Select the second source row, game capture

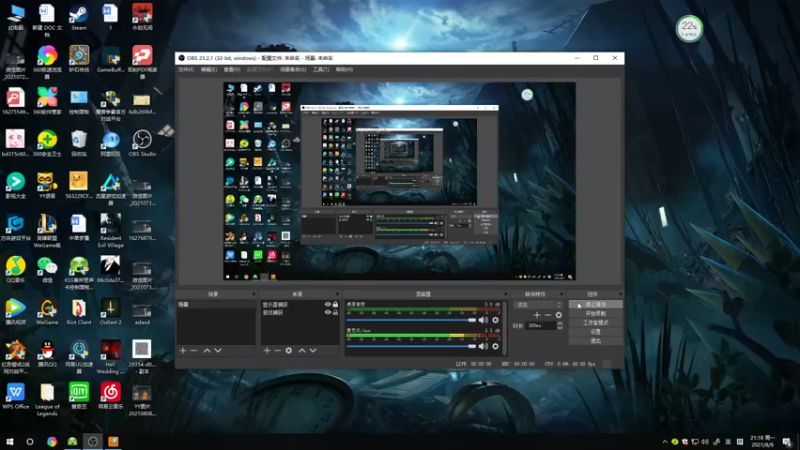[x=293, y=312]
